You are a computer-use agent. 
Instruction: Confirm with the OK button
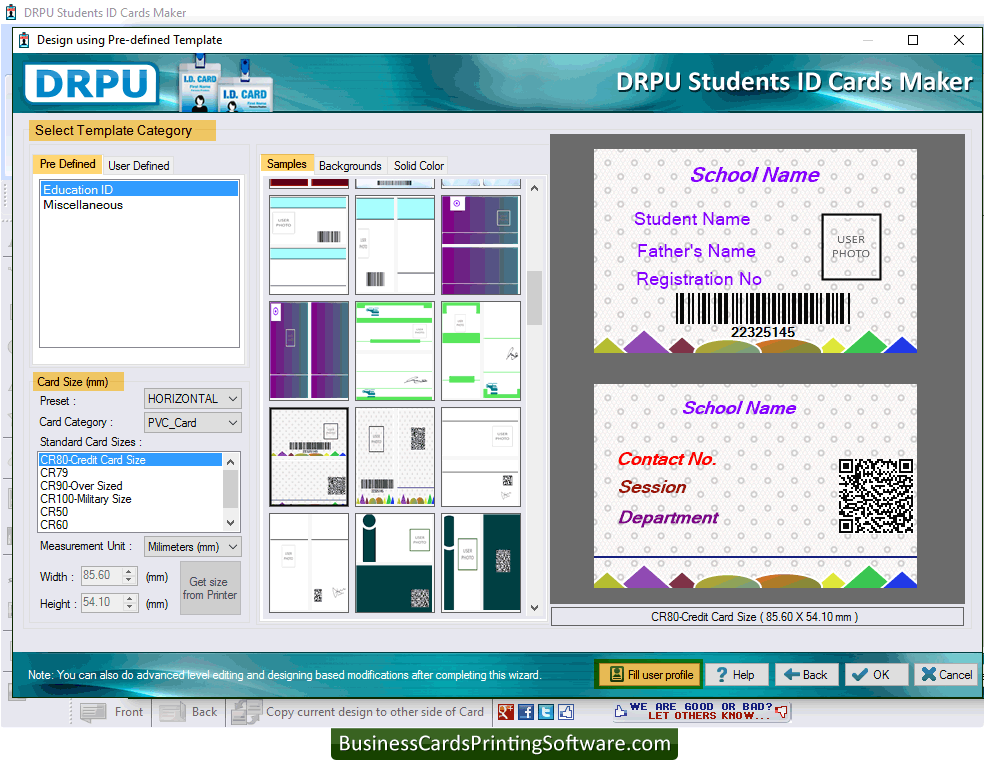pos(876,675)
